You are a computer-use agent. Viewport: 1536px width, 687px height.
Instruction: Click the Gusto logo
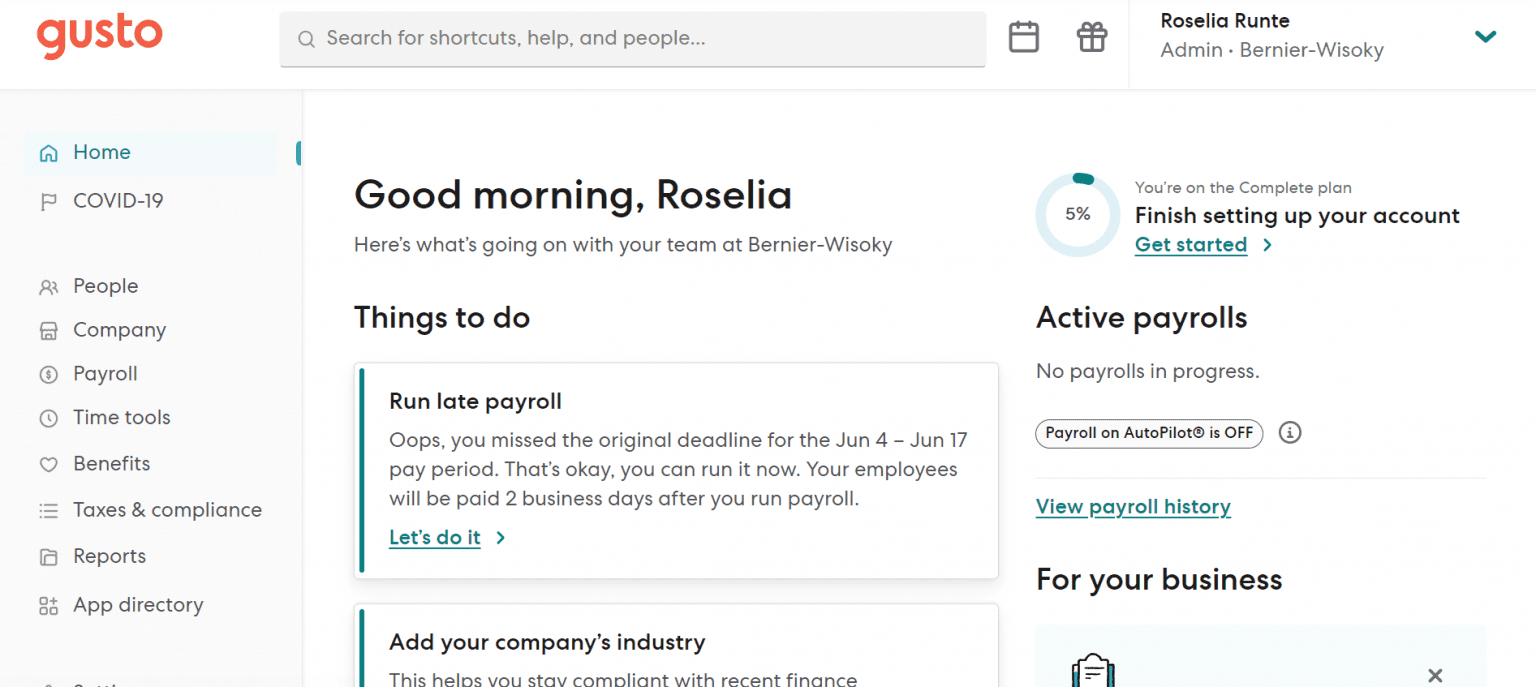(x=99, y=37)
